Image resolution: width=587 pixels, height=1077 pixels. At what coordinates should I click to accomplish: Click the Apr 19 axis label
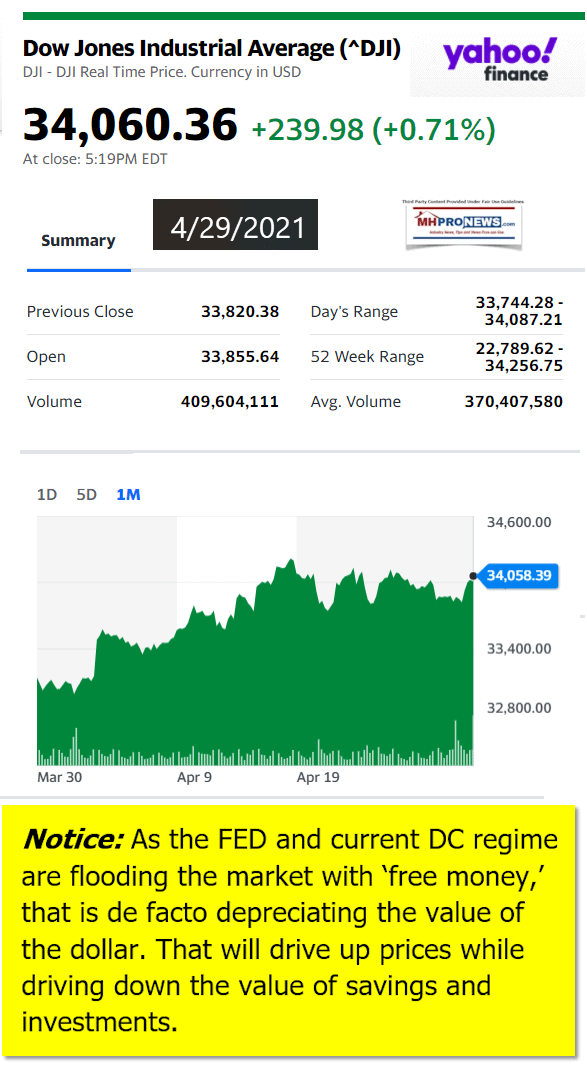click(x=318, y=778)
